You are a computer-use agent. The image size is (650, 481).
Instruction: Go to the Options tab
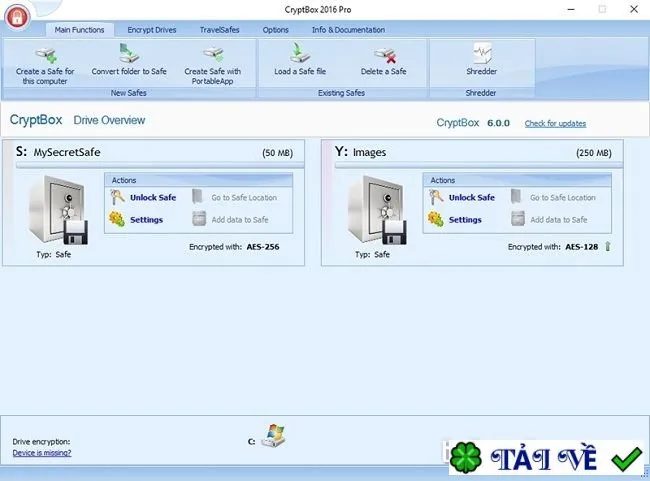pyautogui.click(x=275, y=30)
